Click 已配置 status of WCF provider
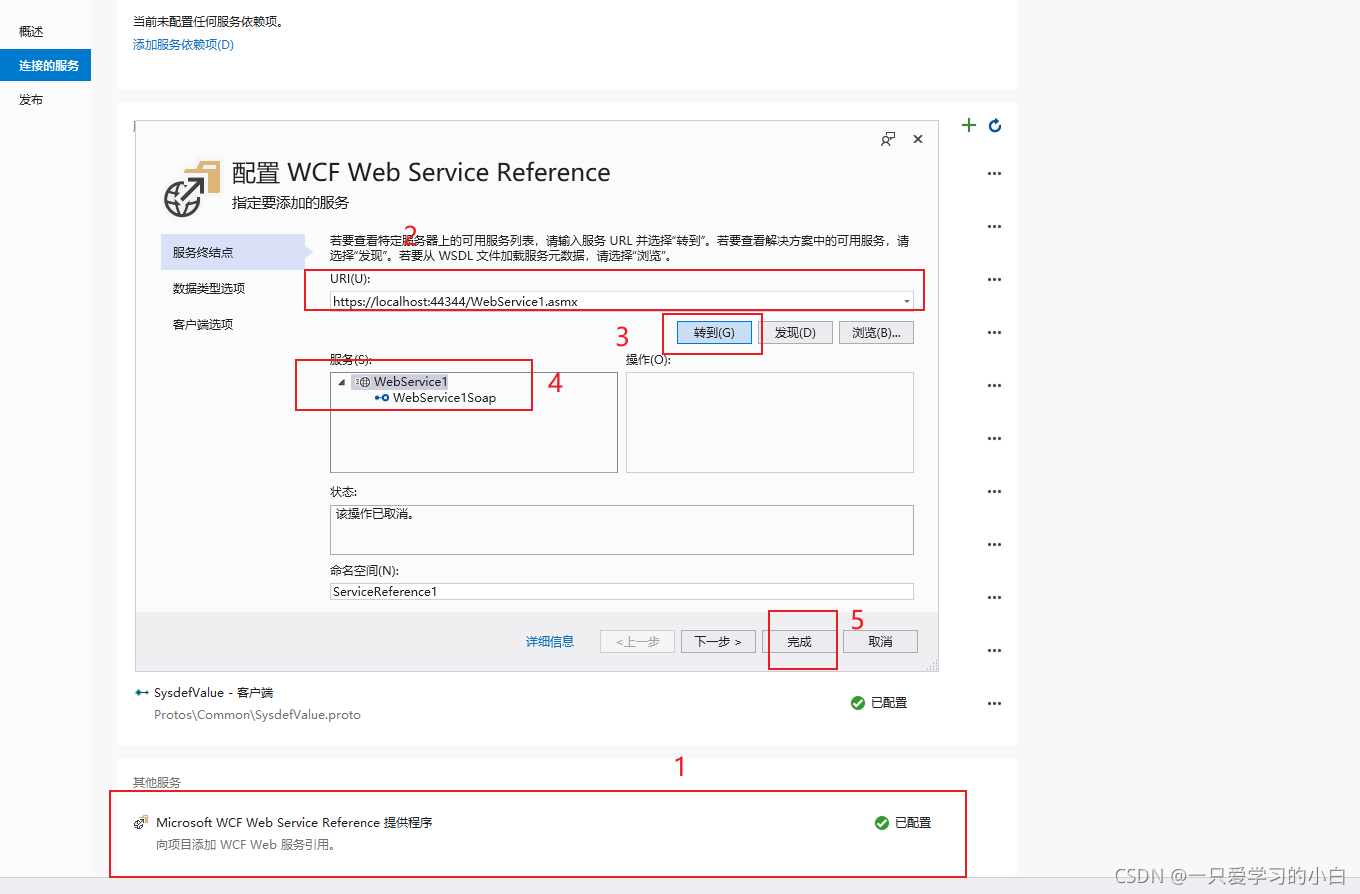Image resolution: width=1360 pixels, height=894 pixels. [903, 823]
